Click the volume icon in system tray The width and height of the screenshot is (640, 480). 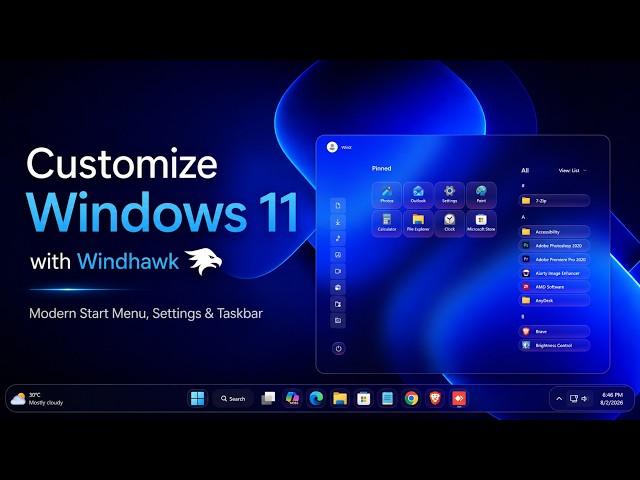[x=584, y=399]
